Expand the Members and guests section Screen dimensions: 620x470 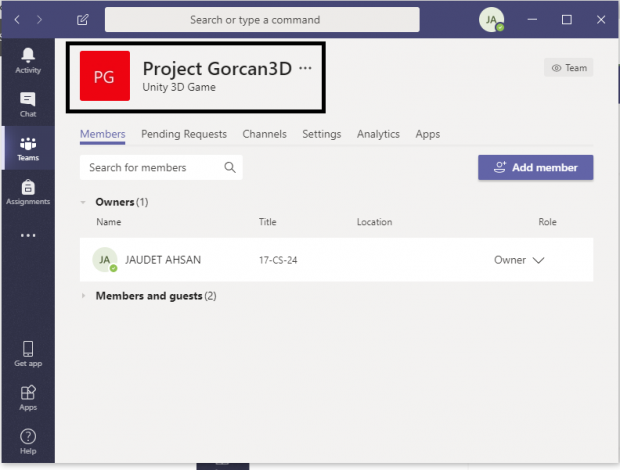(x=83, y=296)
